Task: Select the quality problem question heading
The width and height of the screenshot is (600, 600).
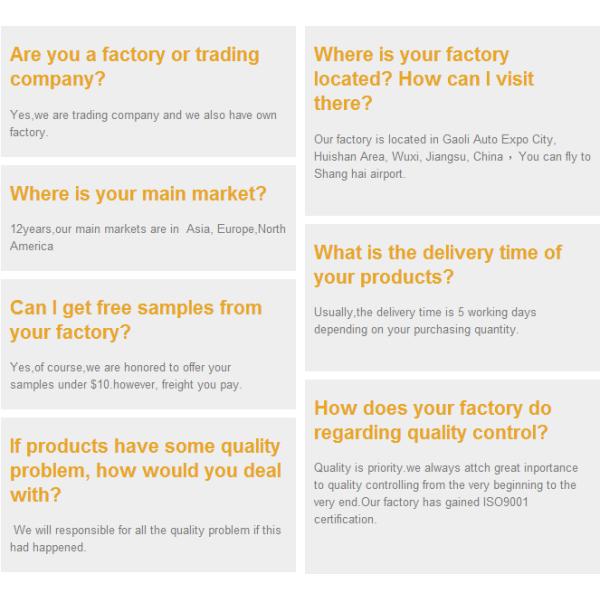Action: tap(145, 470)
